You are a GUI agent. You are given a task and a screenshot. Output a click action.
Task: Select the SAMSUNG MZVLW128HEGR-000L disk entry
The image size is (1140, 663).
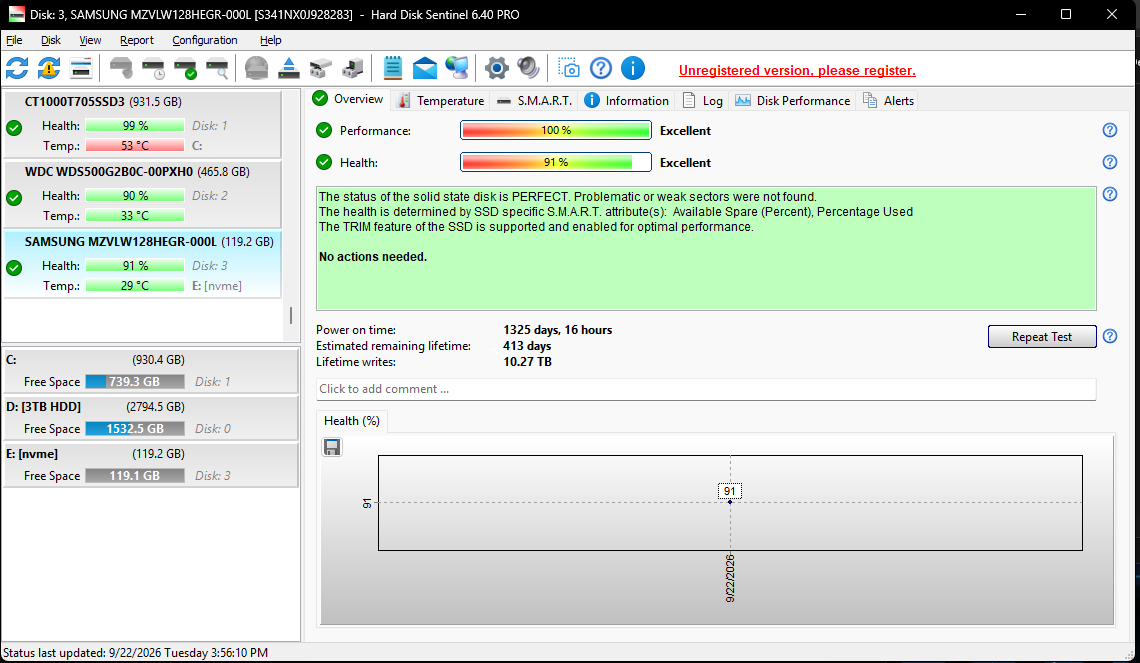pyautogui.click(x=142, y=264)
